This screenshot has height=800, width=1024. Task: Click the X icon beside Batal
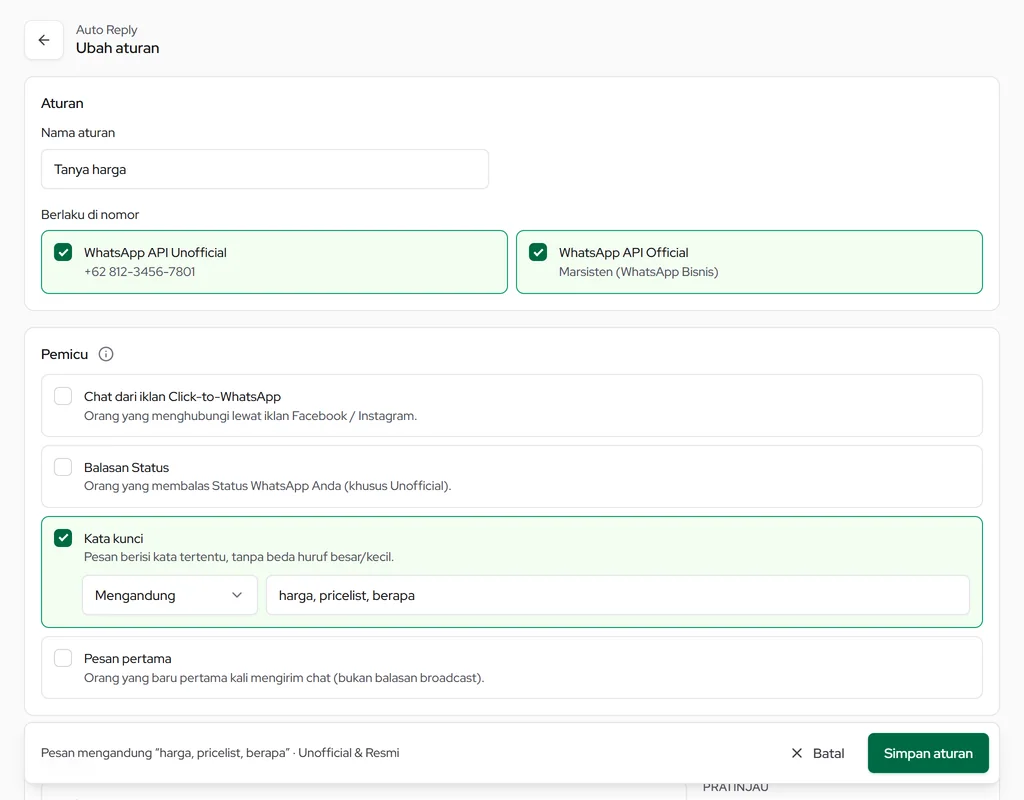pos(797,753)
